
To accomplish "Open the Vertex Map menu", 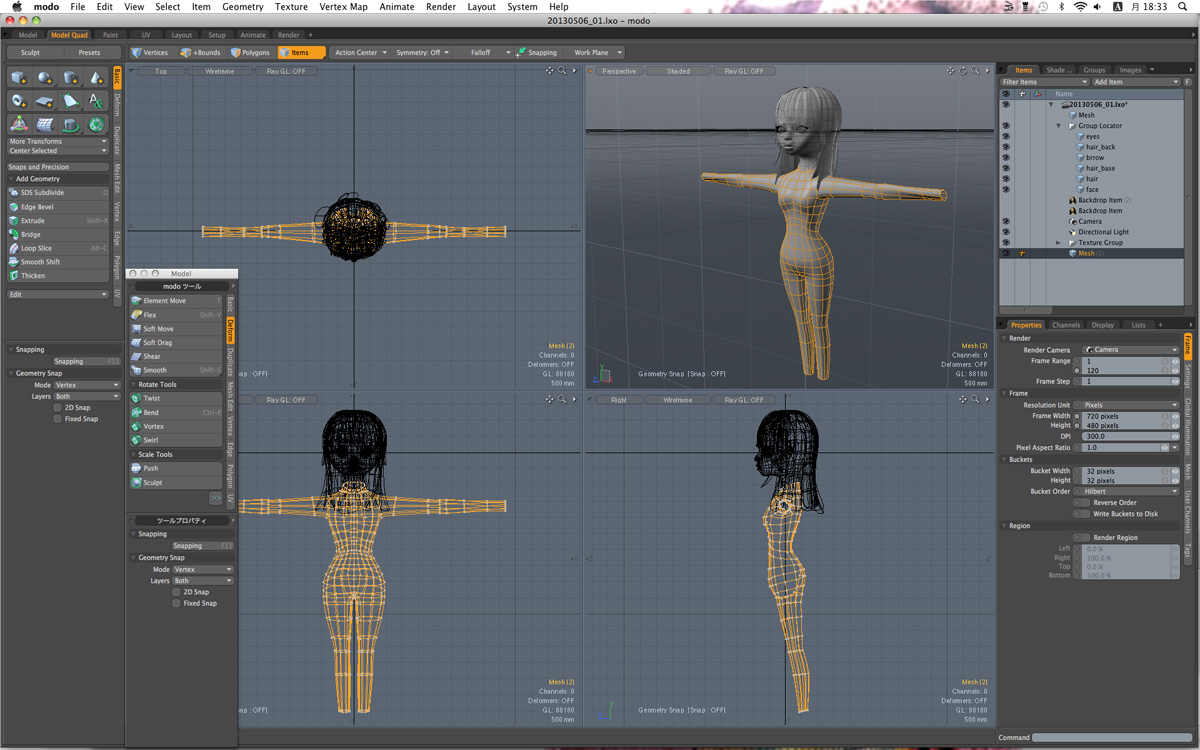I will (x=343, y=7).
